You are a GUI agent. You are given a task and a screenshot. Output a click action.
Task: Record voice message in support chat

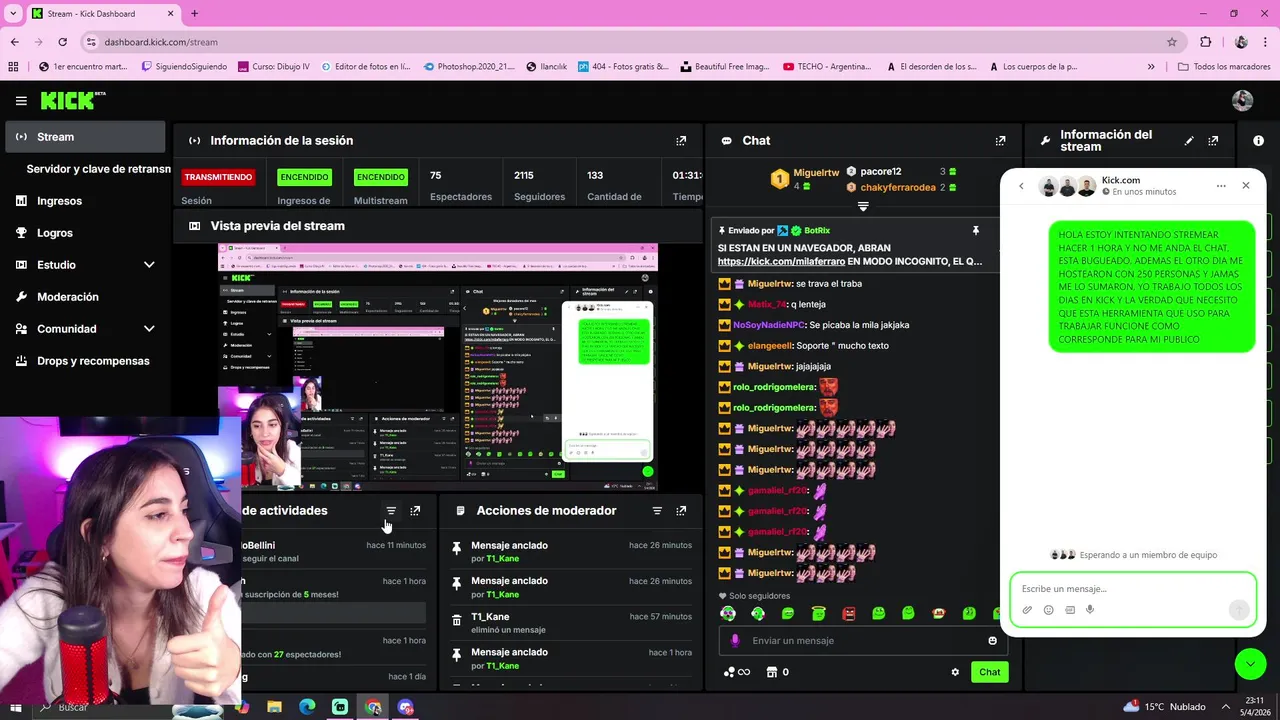(1090, 610)
